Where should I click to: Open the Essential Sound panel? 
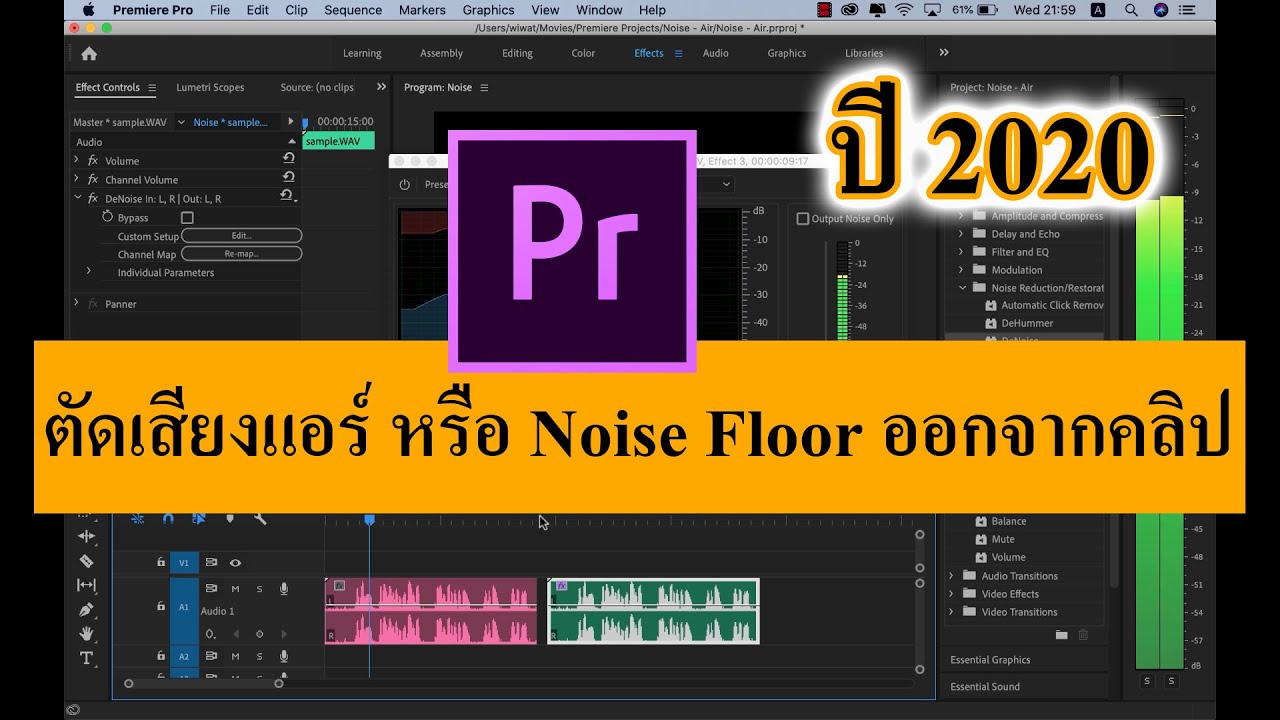(x=985, y=686)
